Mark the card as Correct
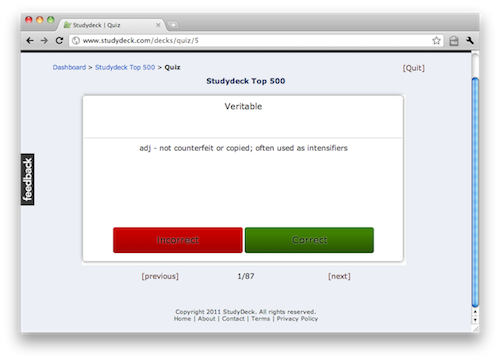This screenshot has height=361, width=500. [309, 240]
